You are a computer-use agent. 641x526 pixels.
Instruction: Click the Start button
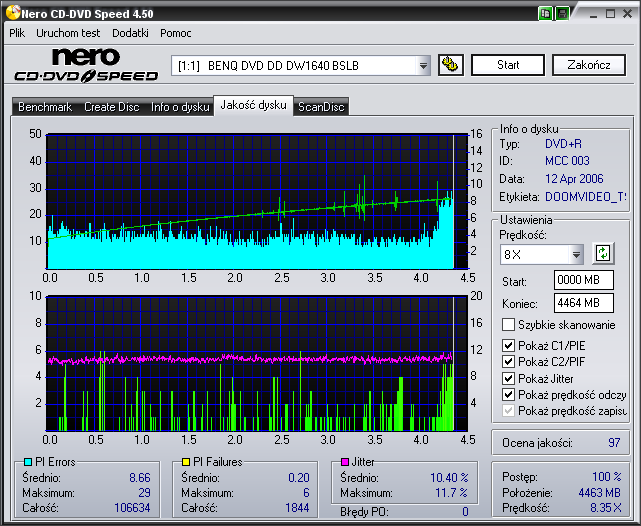508,65
